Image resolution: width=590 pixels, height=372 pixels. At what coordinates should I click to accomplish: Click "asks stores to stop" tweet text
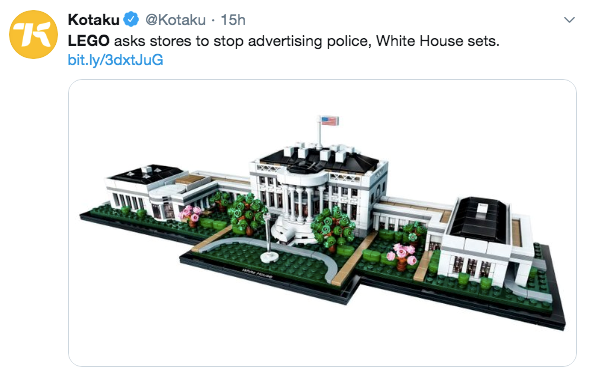click(179, 41)
